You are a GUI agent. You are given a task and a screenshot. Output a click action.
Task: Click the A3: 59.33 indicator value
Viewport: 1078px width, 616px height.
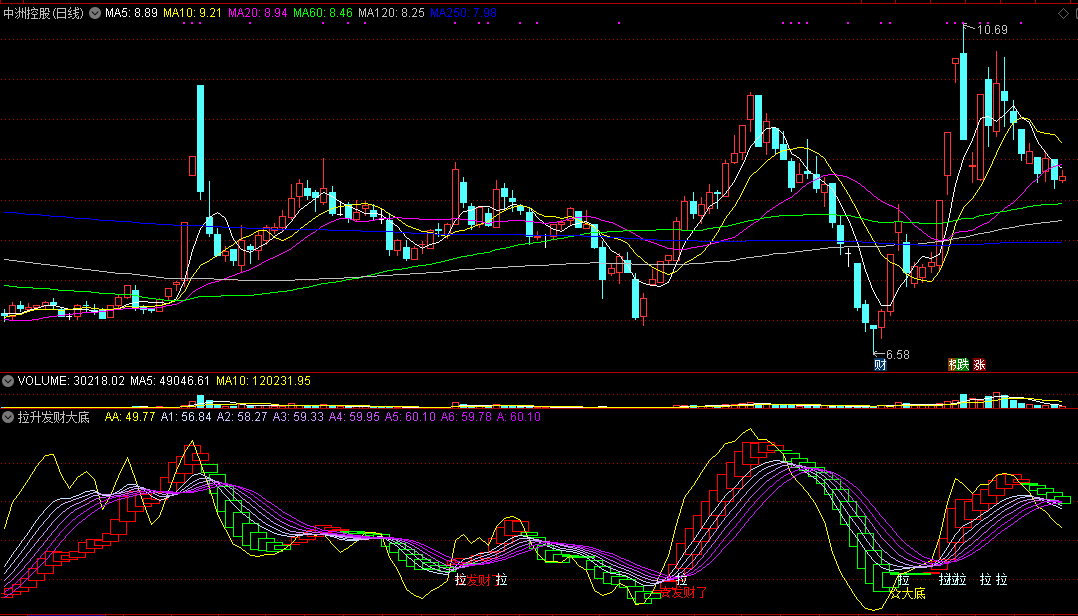[298, 417]
